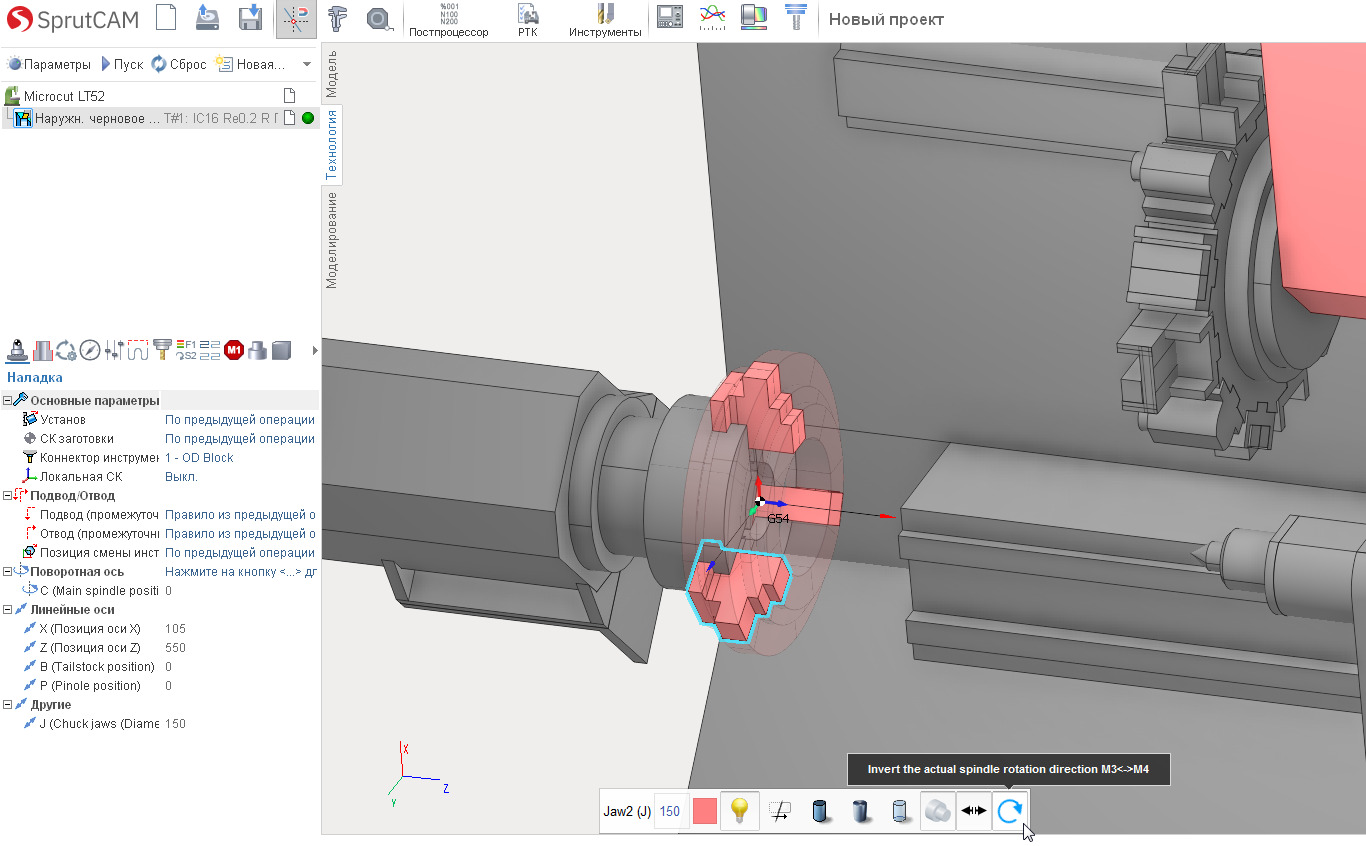
Task: Open the rotating arrows with gear tab
Action: (66, 350)
